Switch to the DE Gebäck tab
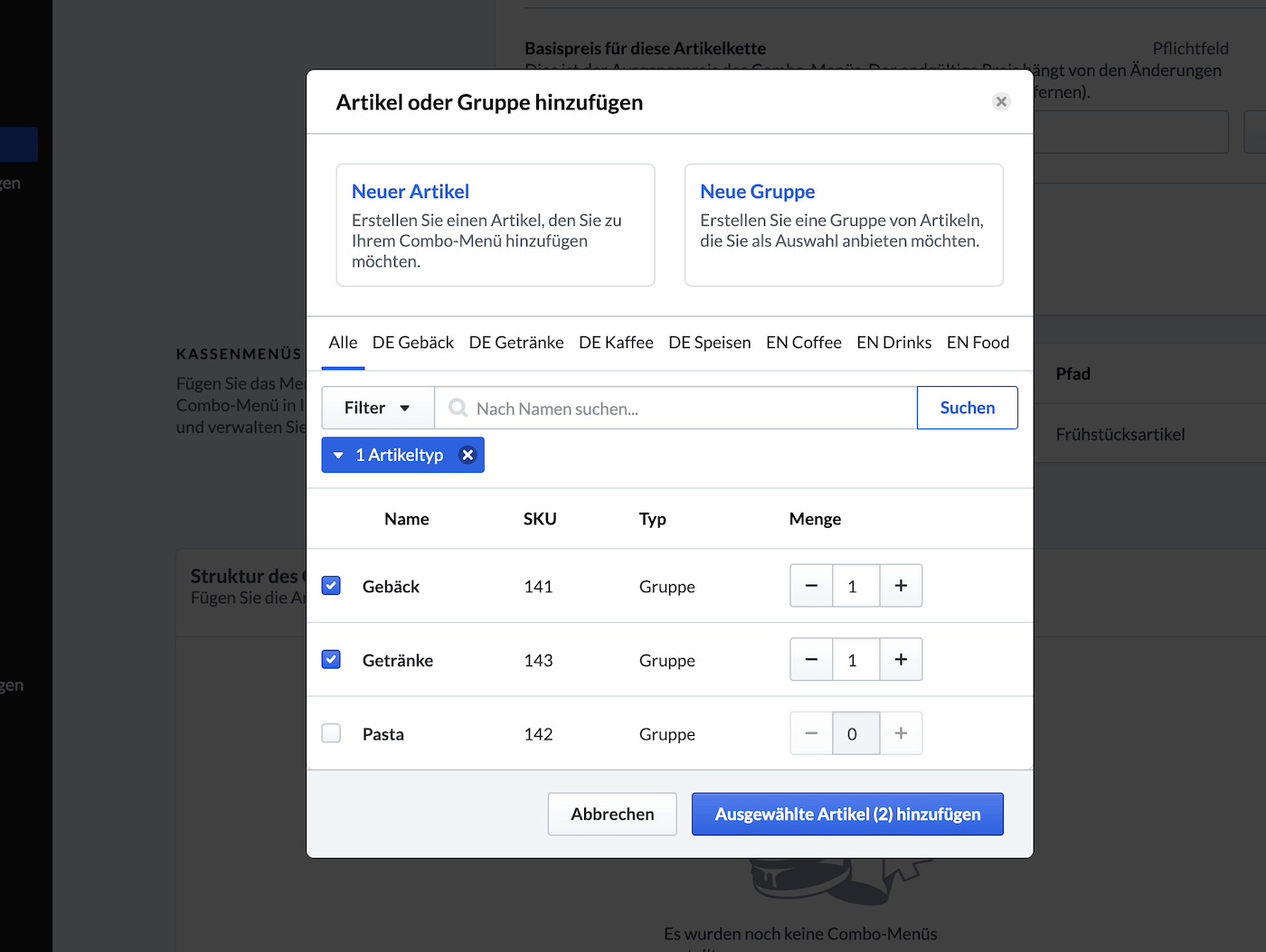 point(413,343)
